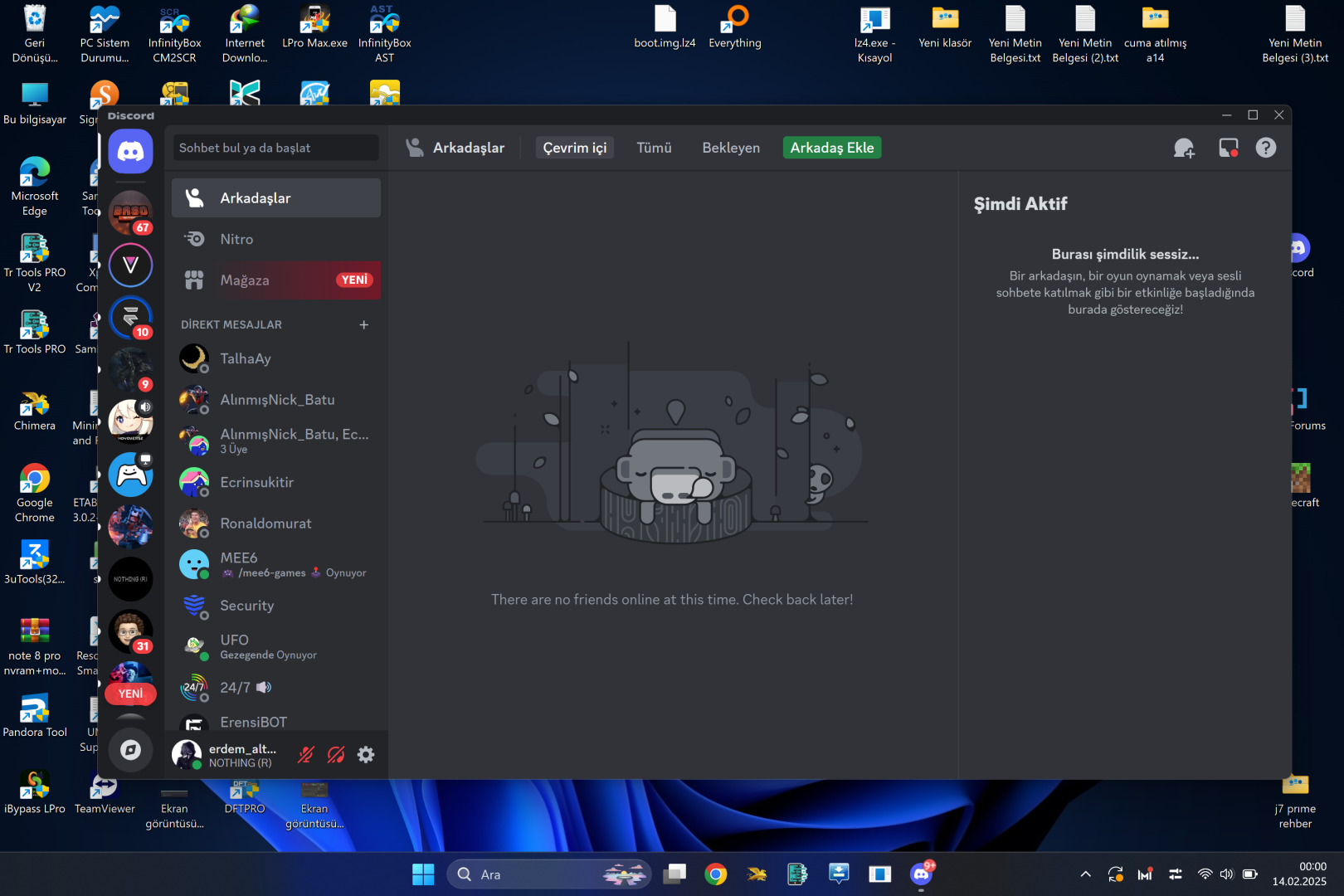Screen dimensions: 1344x896
Task: Open direct message with TalhaAy
Action: pyautogui.click(x=276, y=358)
